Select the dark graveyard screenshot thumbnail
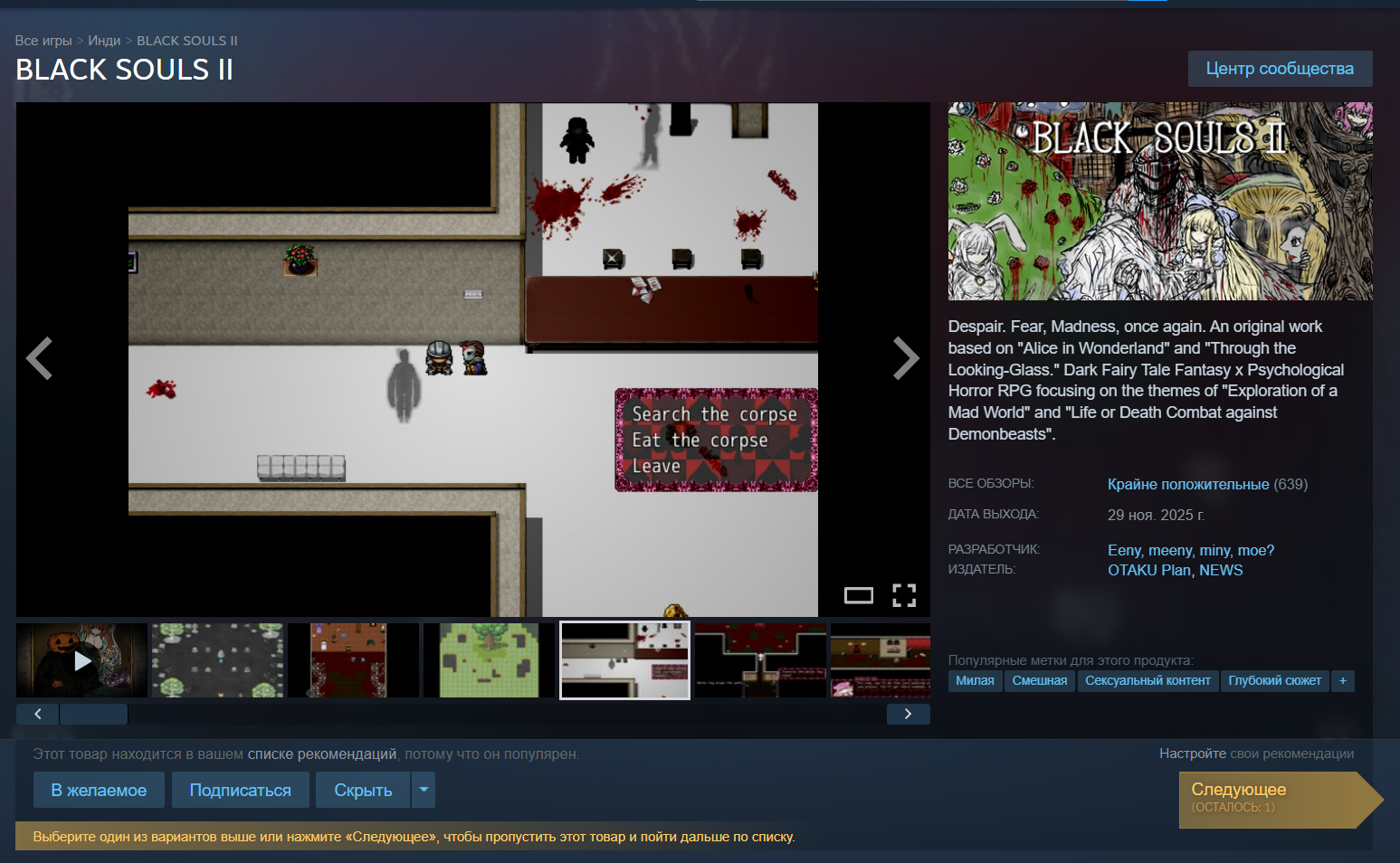Viewport: 1400px width, 863px height. [217, 660]
